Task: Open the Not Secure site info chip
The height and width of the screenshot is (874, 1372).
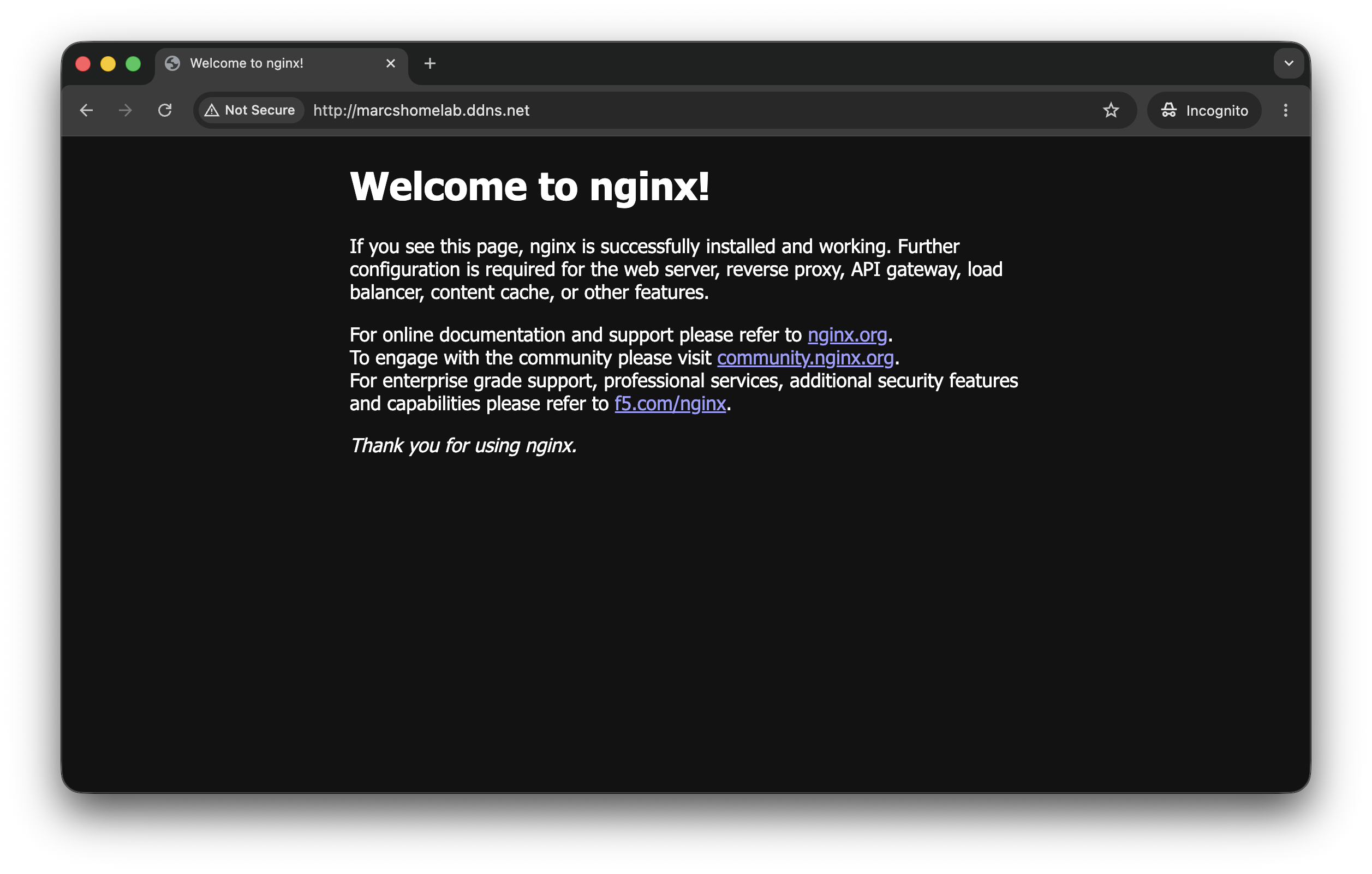Action: click(x=250, y=110)
